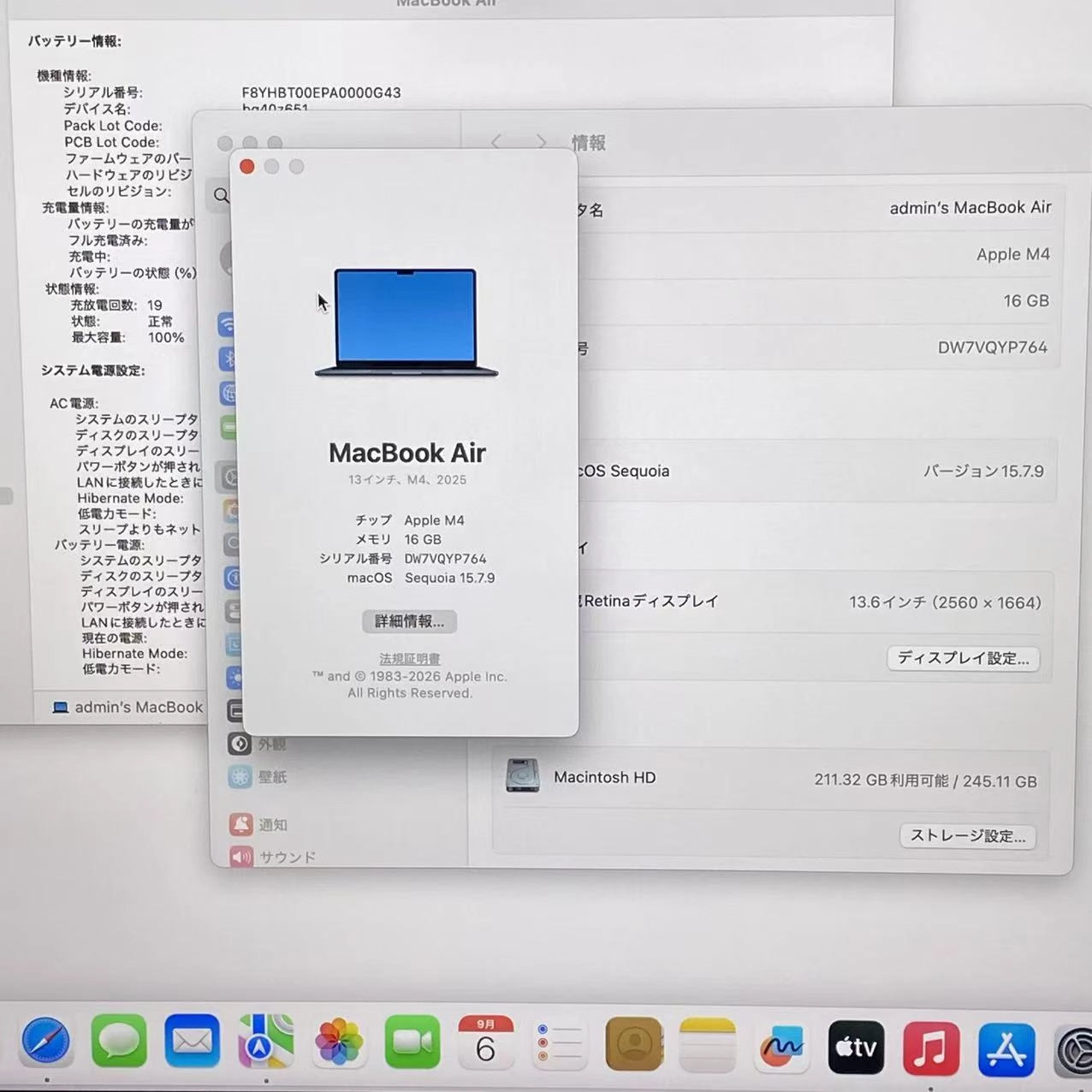The height and width of the screenshot is (1092, 1092).
Task: Launch Freeform from the Dock
Action: 781,1047
